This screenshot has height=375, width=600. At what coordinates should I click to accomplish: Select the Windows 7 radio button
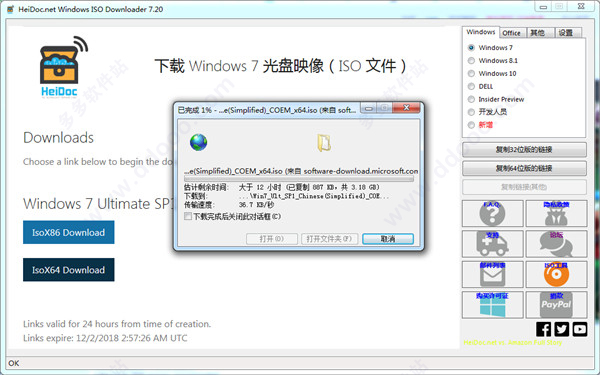471,48
